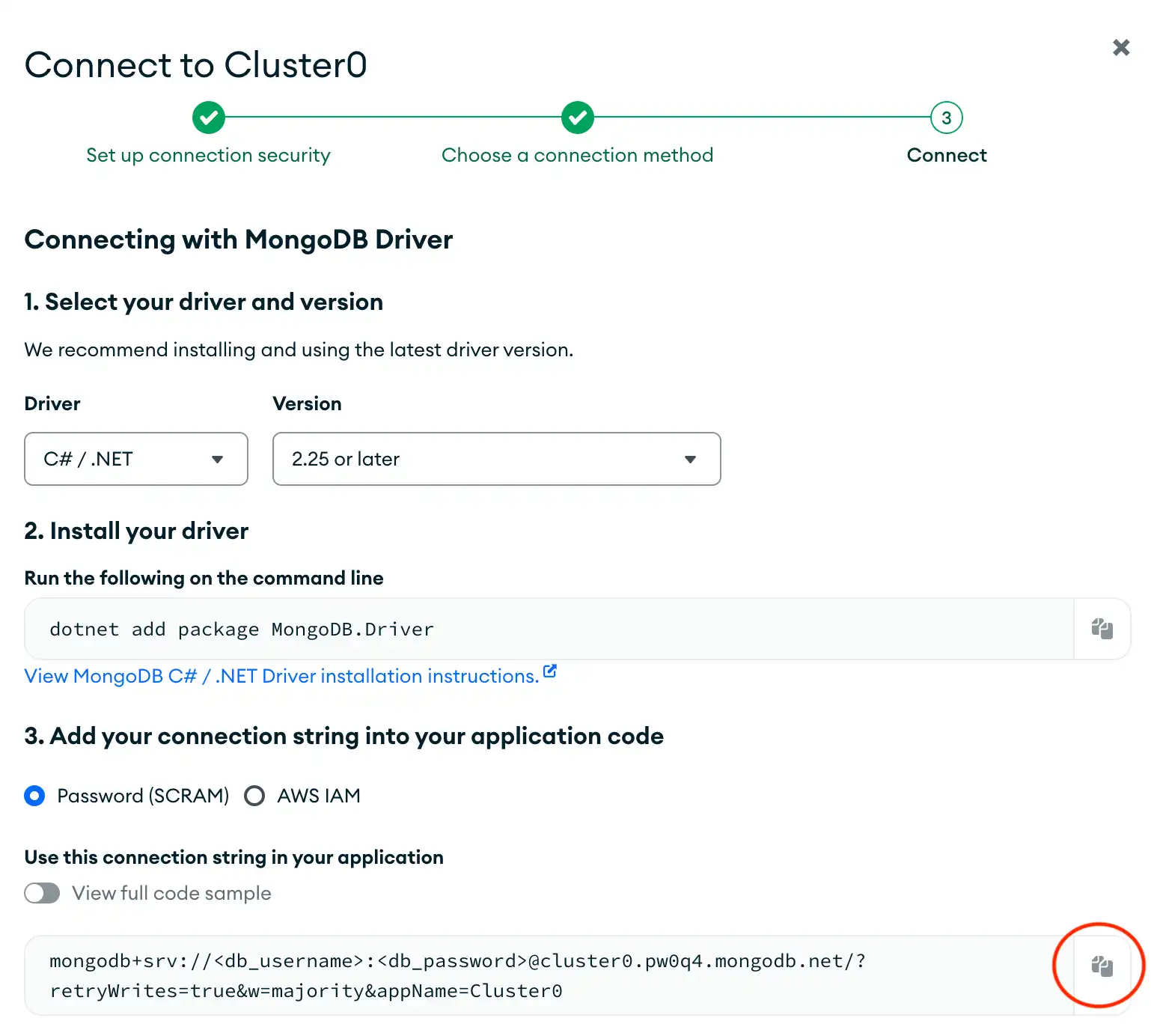Click the Version dropdown chevron arrow
Viewport: 1151px width, 1036px height.
coord(691,459)
